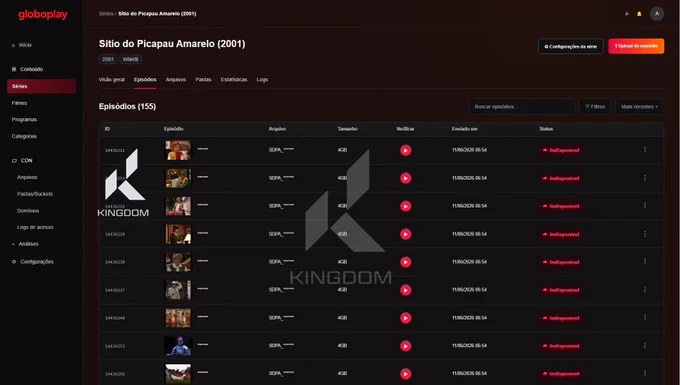Viewport: 680px width, 385px height.
Task: Click the Séries breadcrumb link
Action: pyautogui.click(x=106, y=14)
